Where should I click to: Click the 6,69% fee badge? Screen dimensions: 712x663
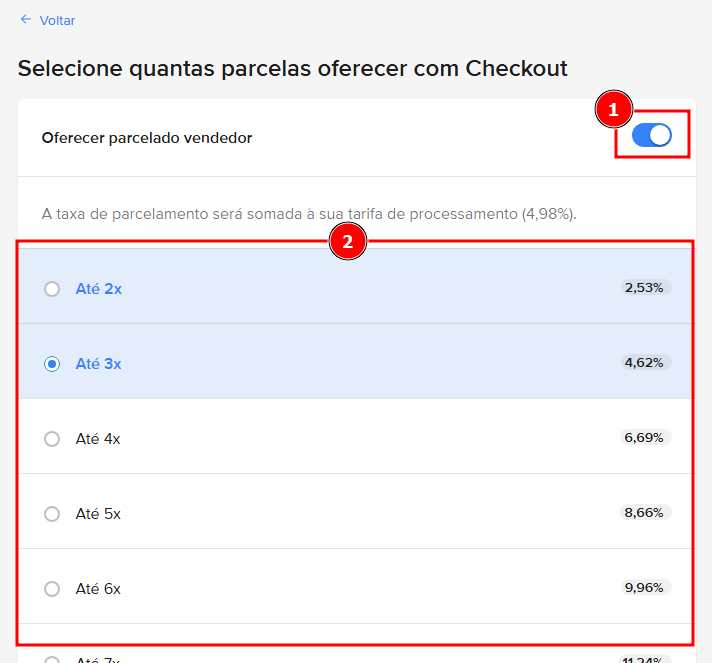click(644, 438)
